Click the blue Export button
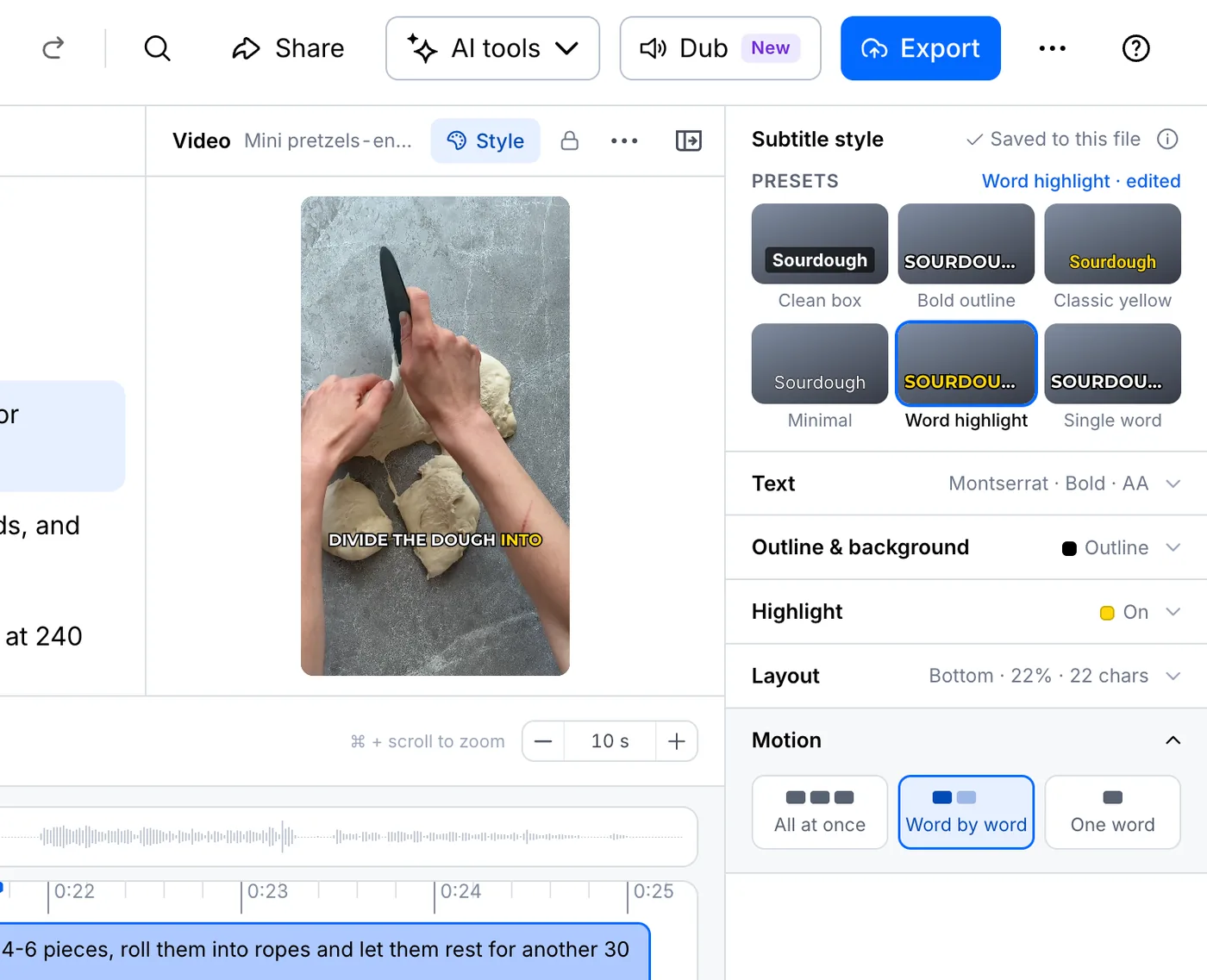The height and width of the screenshot is (980, 1207). tap(921, 48)
